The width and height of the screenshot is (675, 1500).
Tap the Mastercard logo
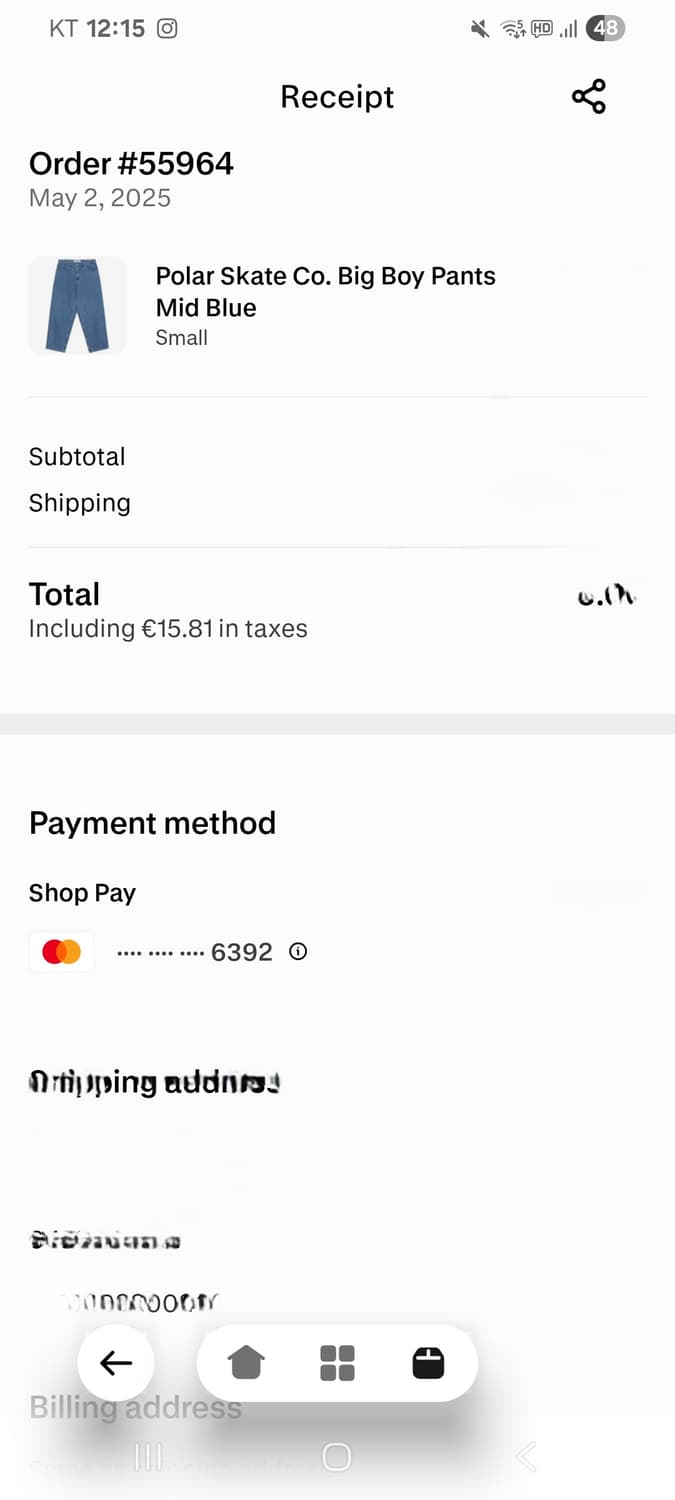pos(62,952)
